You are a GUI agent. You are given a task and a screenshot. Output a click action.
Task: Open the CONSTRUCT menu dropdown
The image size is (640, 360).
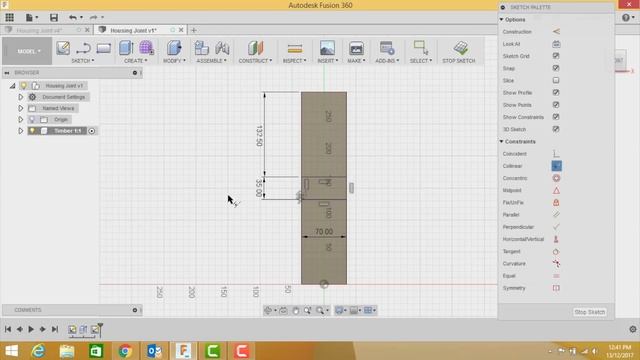coord(256,60)
